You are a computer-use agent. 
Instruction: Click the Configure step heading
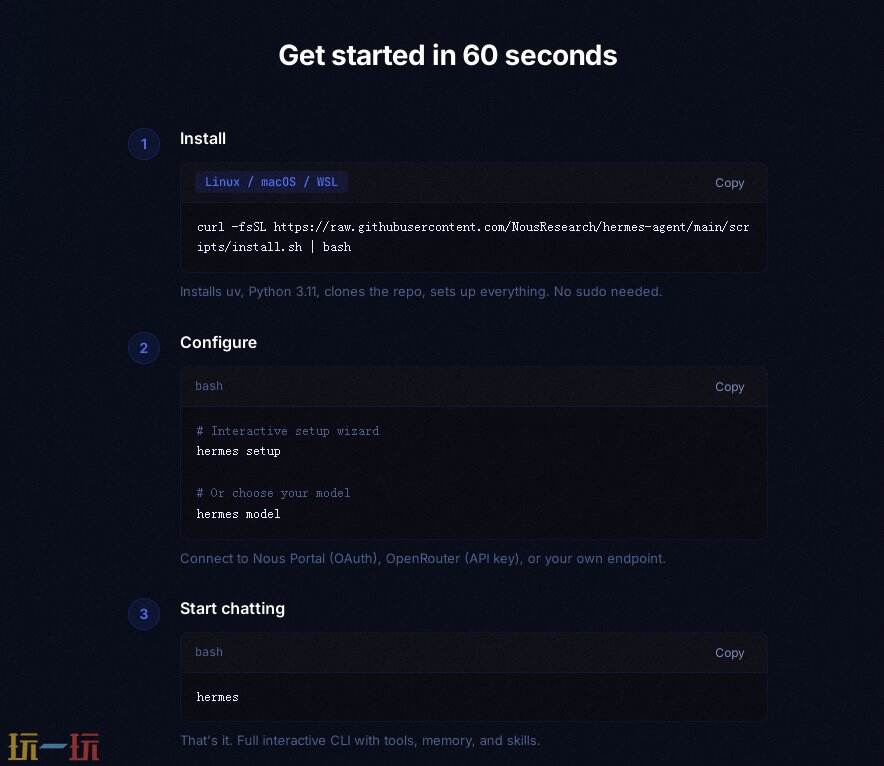pos(218,343)
